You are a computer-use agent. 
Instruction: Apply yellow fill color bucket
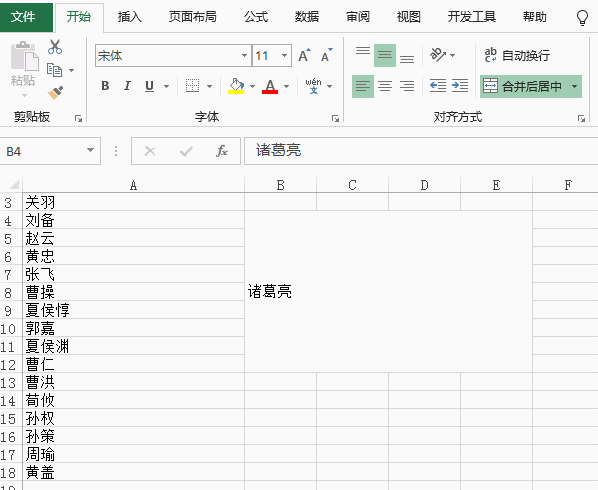point(236,86)
